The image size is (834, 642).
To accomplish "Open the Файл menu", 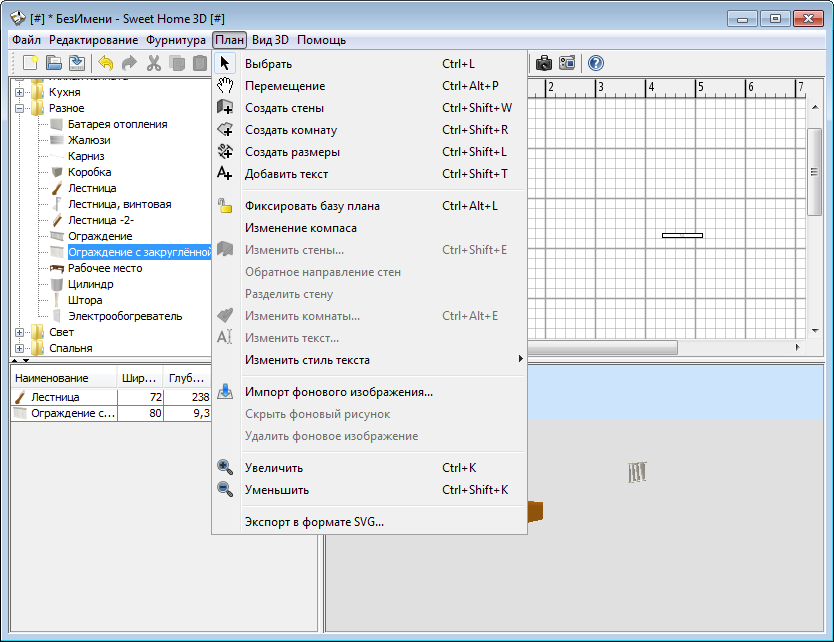I will click(x=27, y=40).
